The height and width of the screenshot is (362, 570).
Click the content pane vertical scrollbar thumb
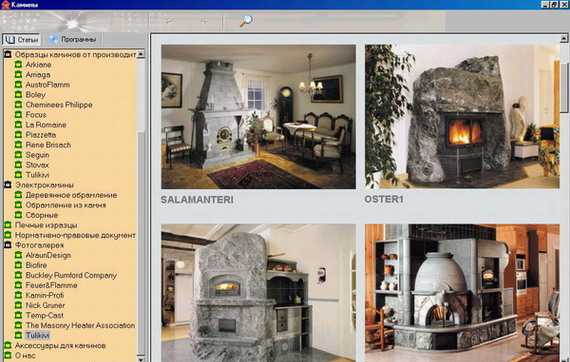pos(564,88)
